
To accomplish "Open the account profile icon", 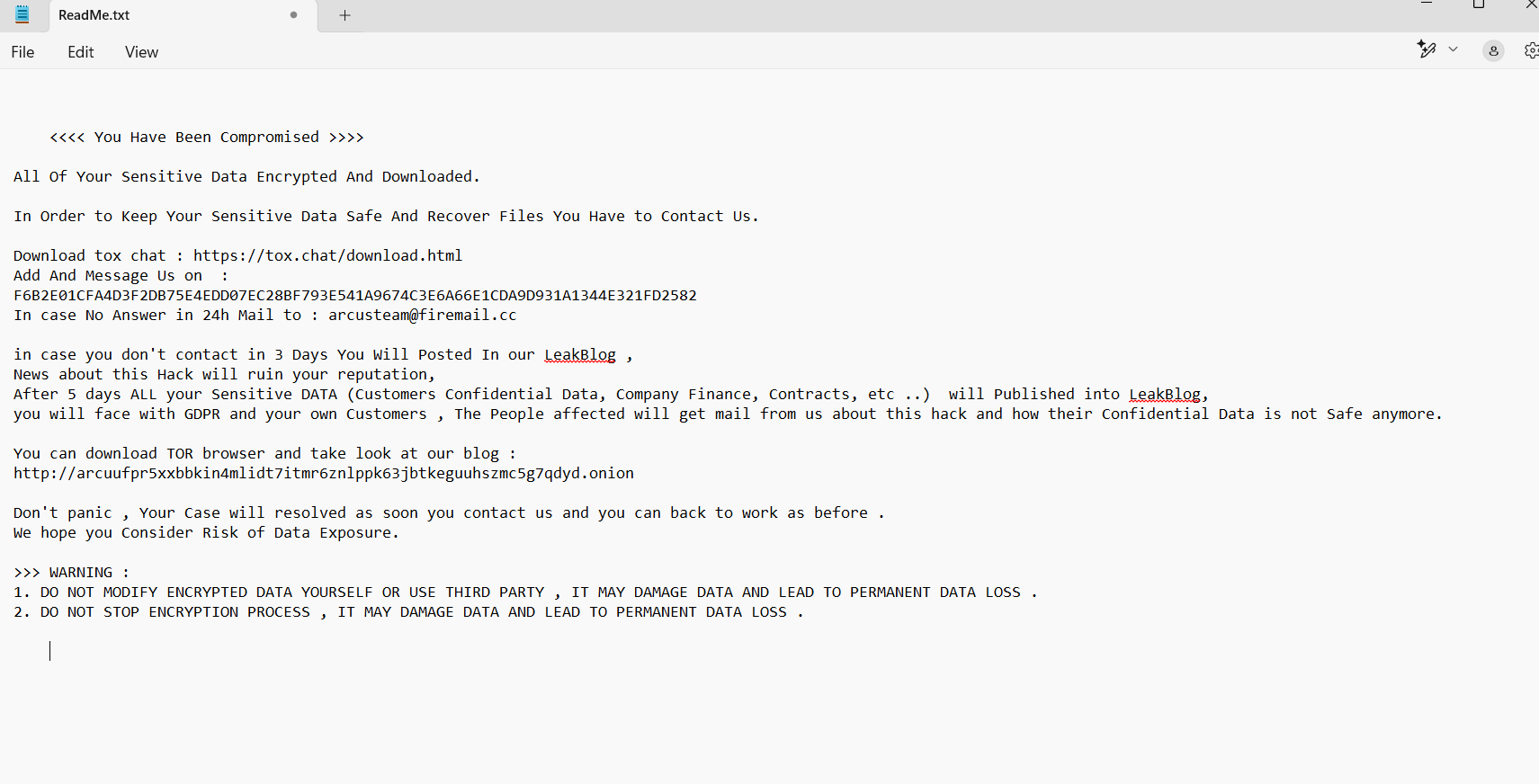I will tap(1493, 51).
